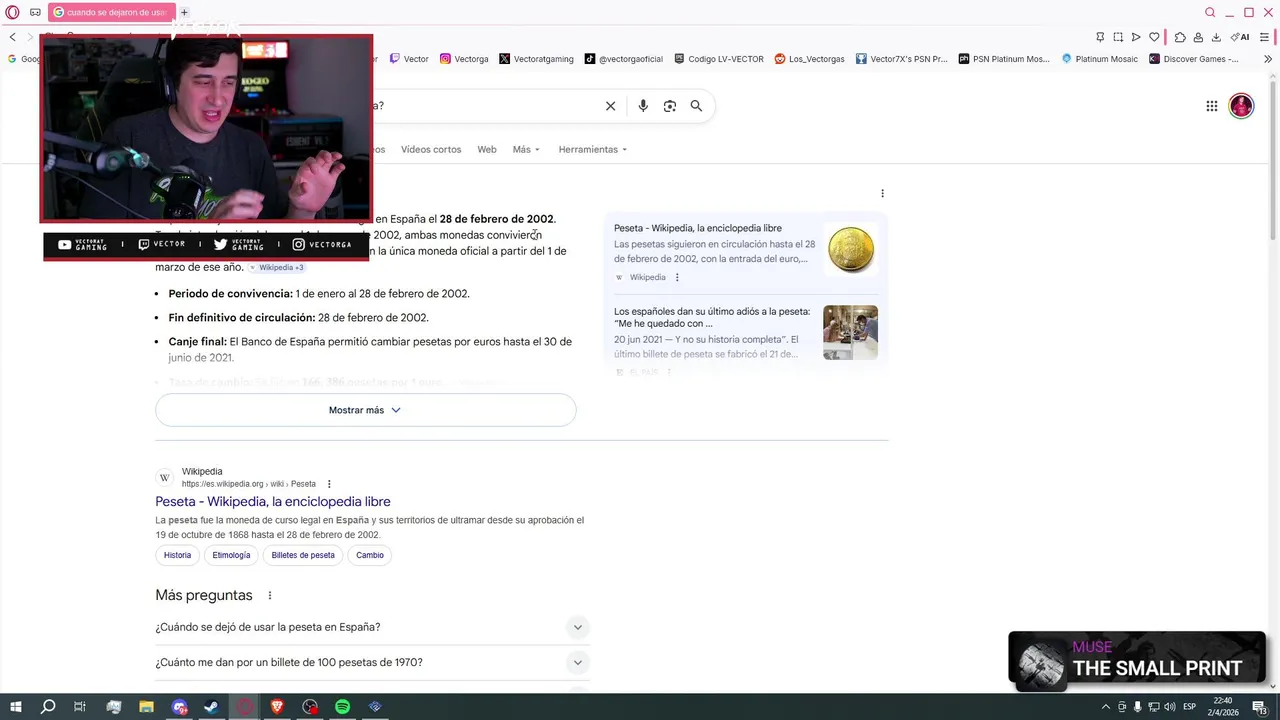This screenshot has width=1280, height=720.
Task: Open the Opera AI assistant
Action: pos(1240,37)
